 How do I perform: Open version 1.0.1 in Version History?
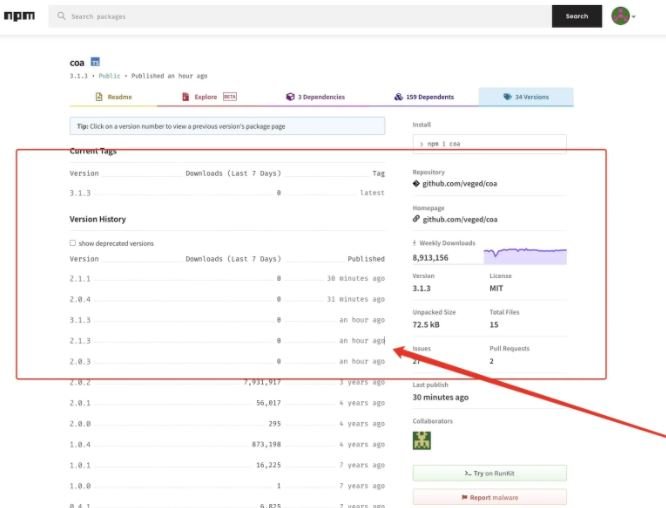80,466
